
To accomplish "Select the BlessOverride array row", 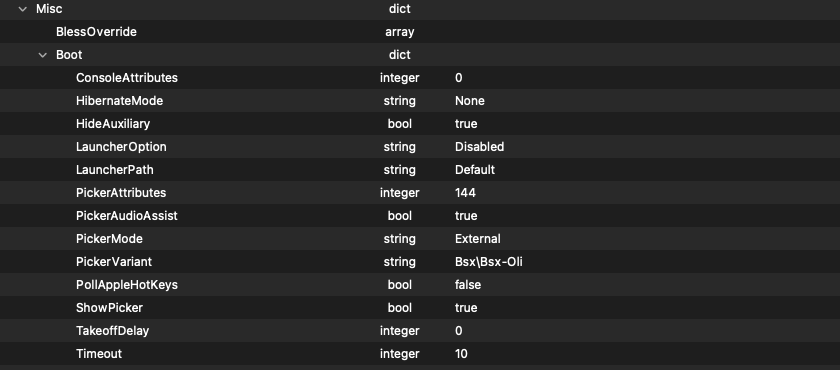I will point(420,32).
